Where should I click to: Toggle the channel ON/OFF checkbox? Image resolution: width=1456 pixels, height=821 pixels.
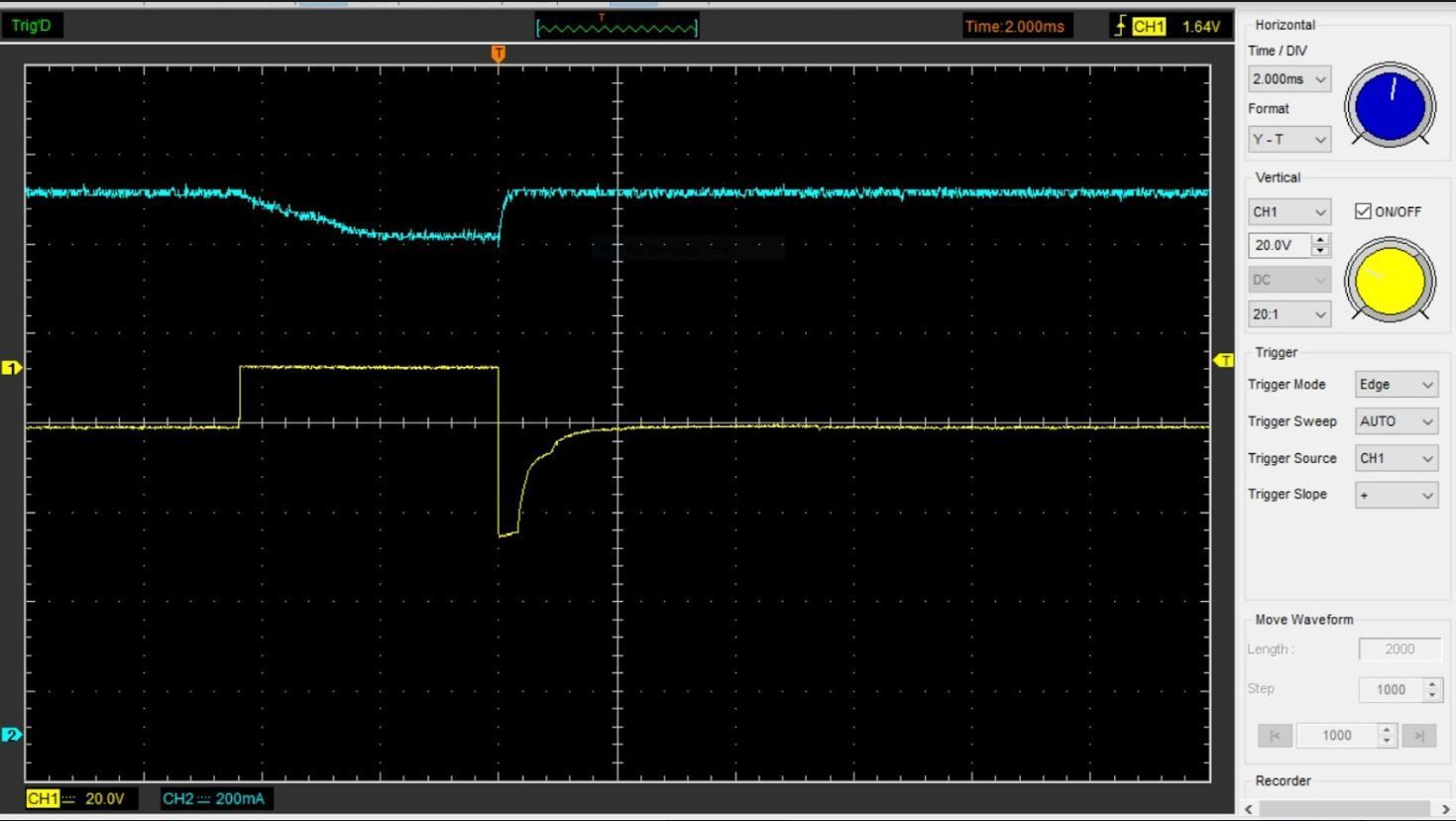(1364, 211)
